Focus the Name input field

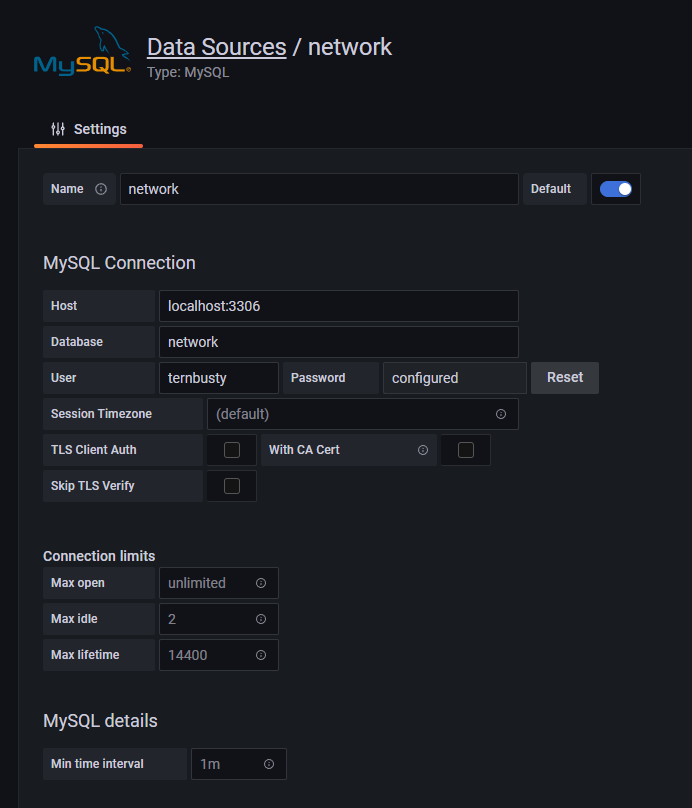pos(319,189)
